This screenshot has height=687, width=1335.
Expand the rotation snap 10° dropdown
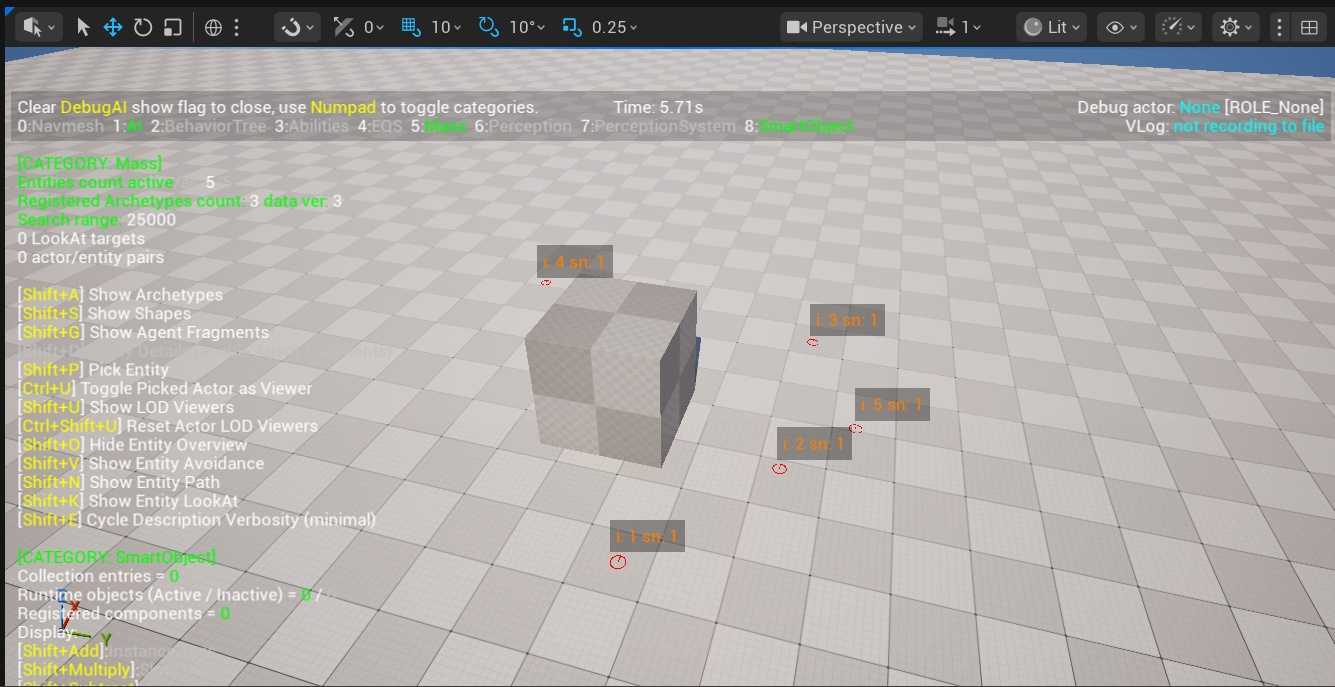(528, 27)
